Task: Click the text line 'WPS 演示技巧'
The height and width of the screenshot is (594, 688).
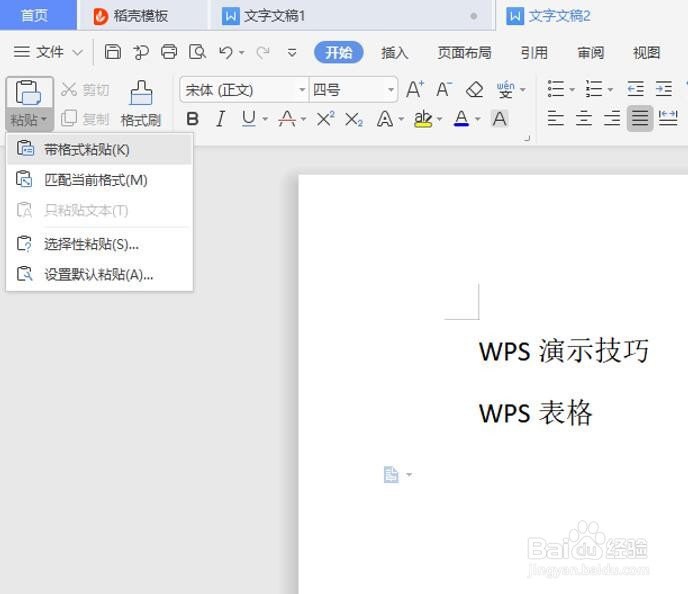Action: coord(564,351)
